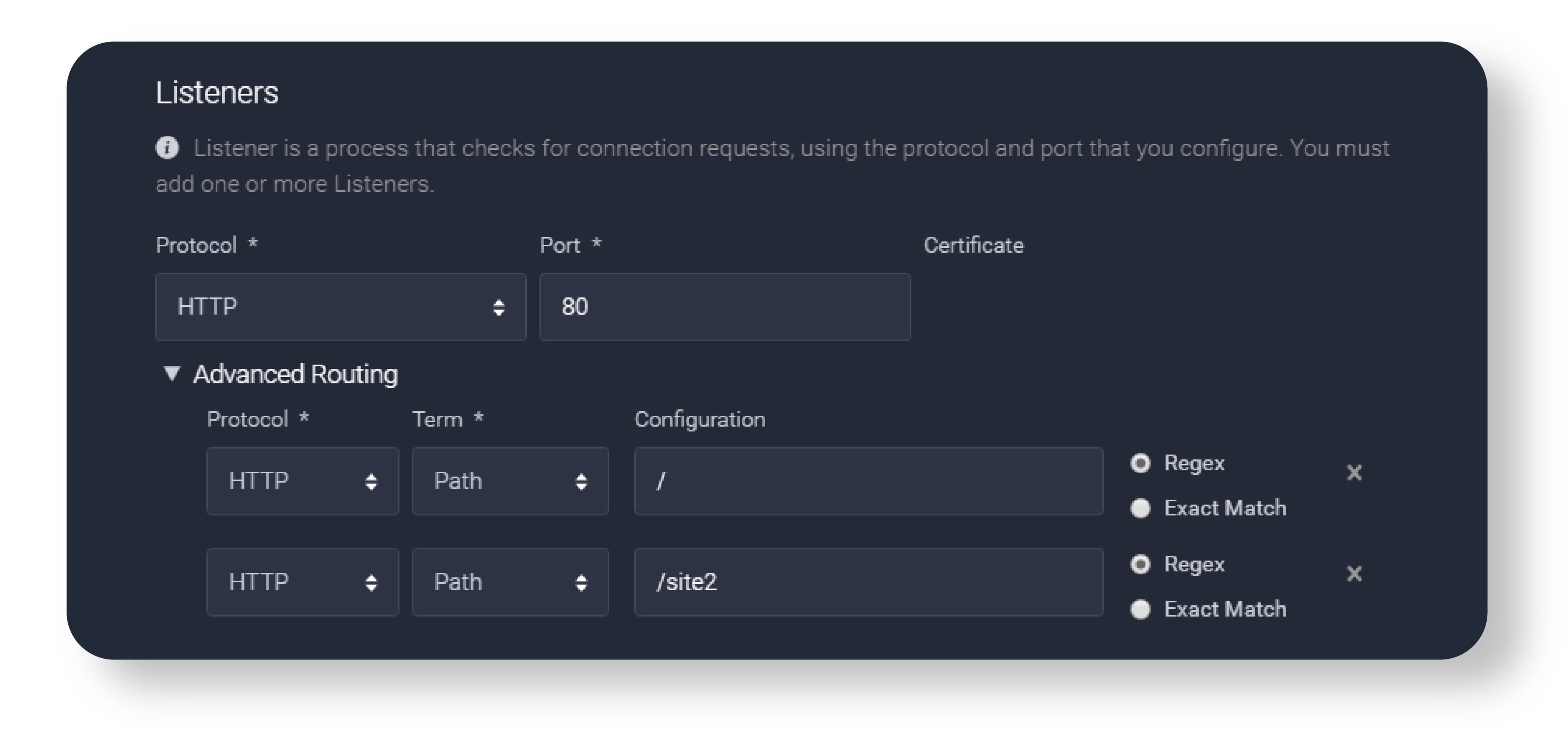This screenshot has width=1568, height=733.
Task: Focus the Configuration field containing '/site2'
Action: 868,582
